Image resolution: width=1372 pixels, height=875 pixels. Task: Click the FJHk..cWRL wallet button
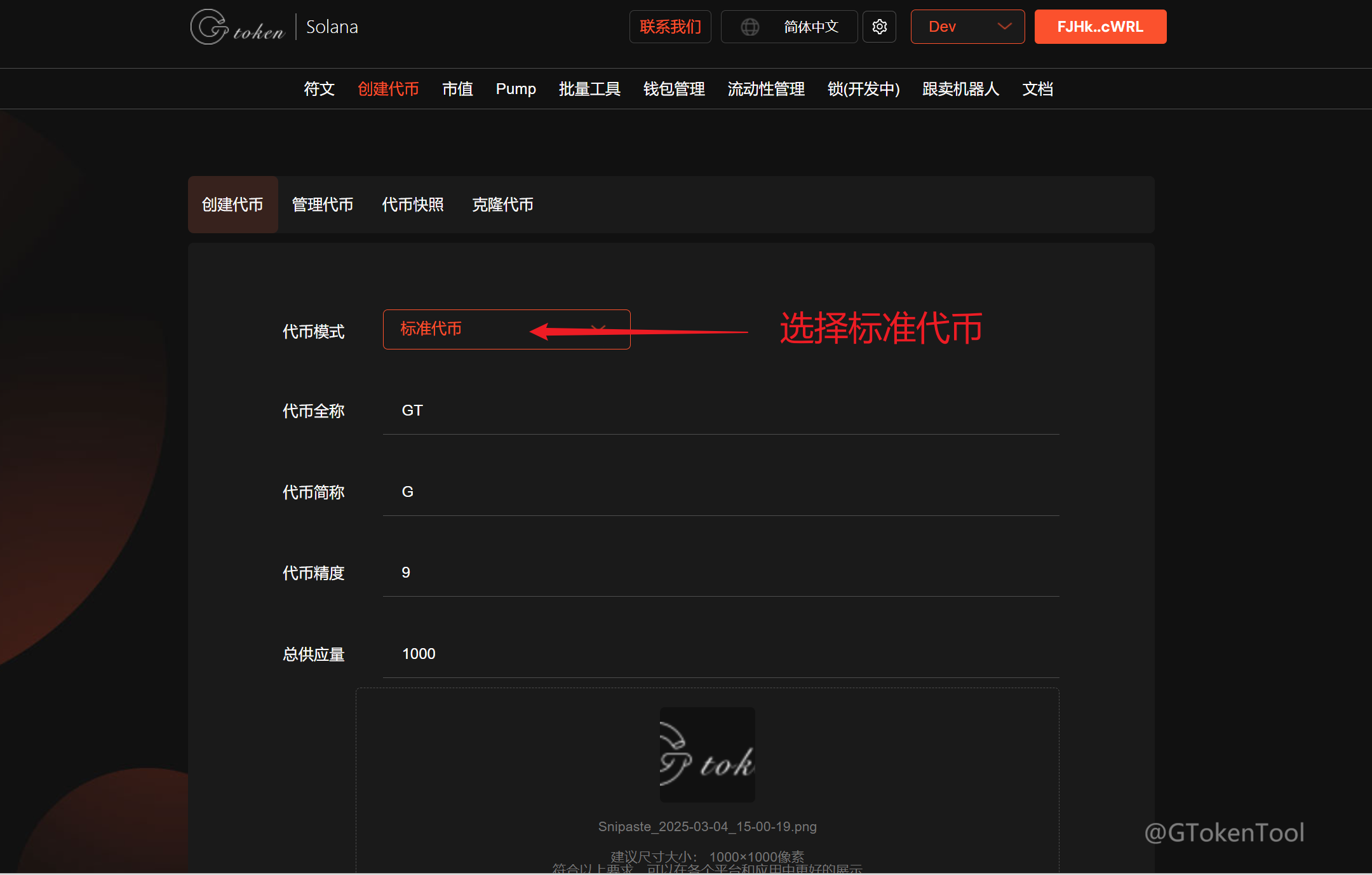pyautogui.click(x=1100, y=27)
